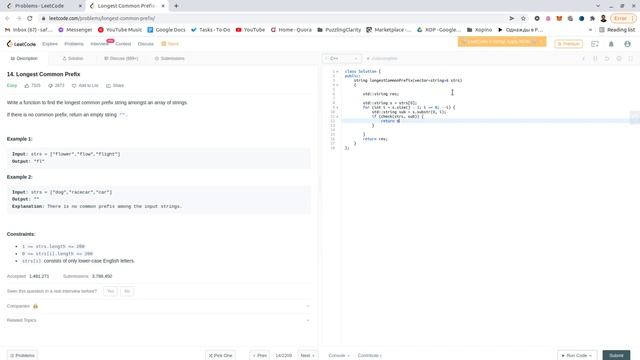Image resolution: width=640 pixels, height=360 pixels.
Task: Click the Premium button
Action: (569, 44)
